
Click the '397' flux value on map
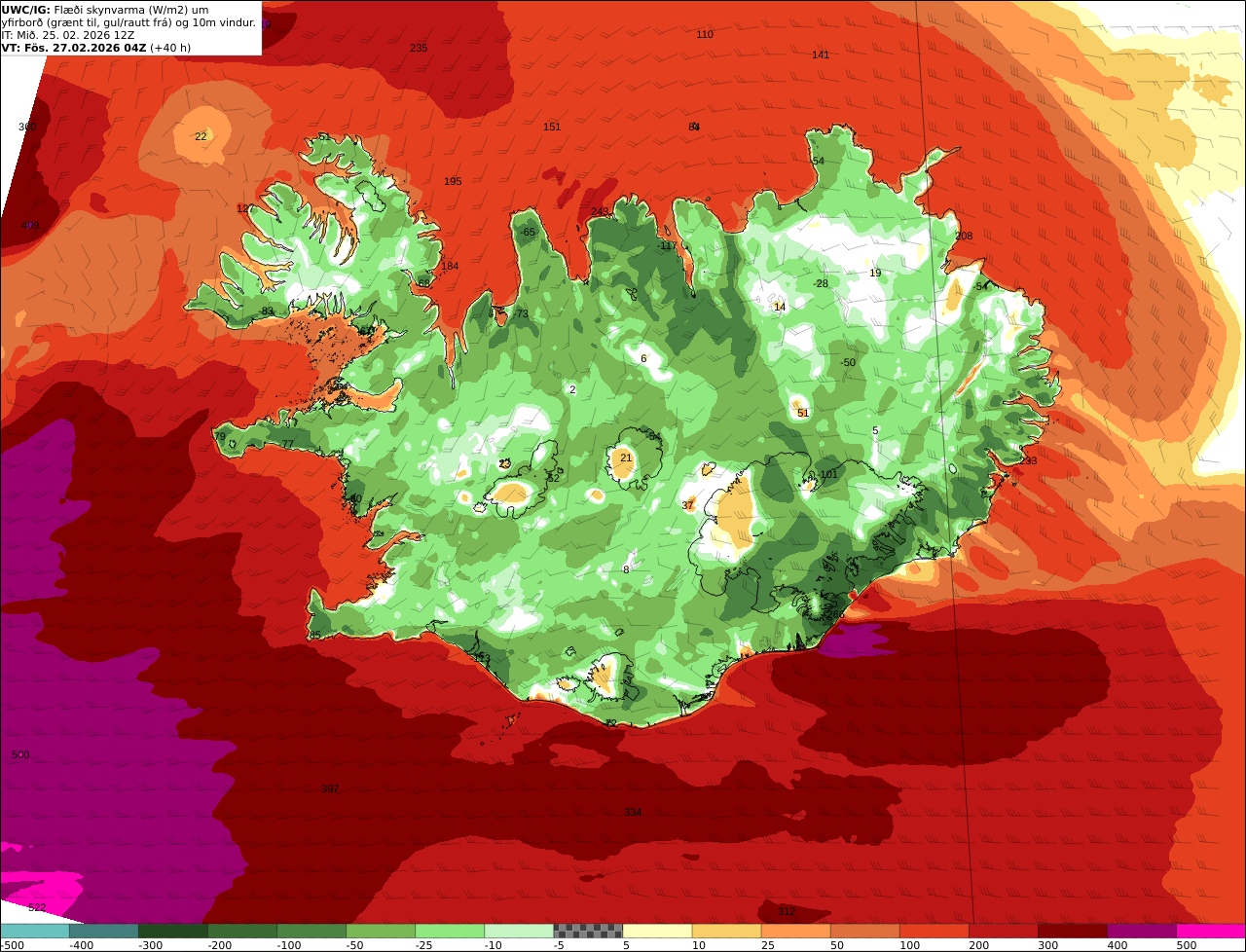click(x=330, y=788)
